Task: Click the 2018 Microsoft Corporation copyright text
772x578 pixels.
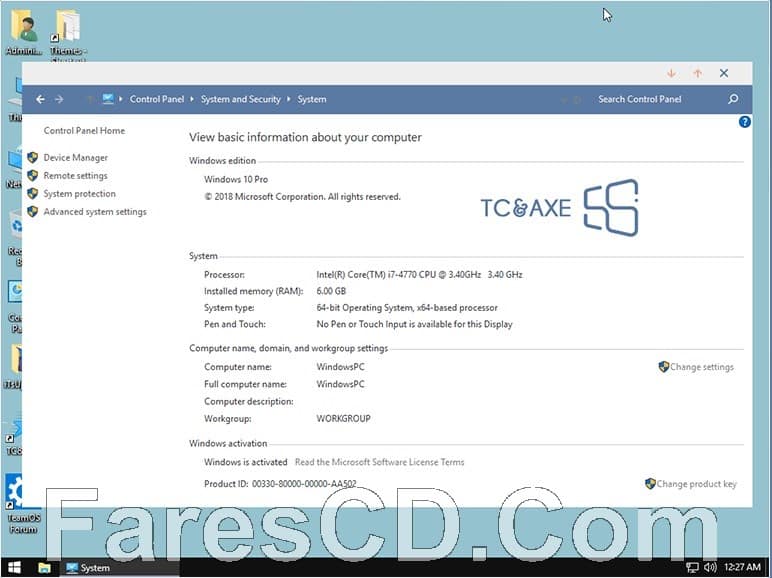Action: (x=302, y=196)
